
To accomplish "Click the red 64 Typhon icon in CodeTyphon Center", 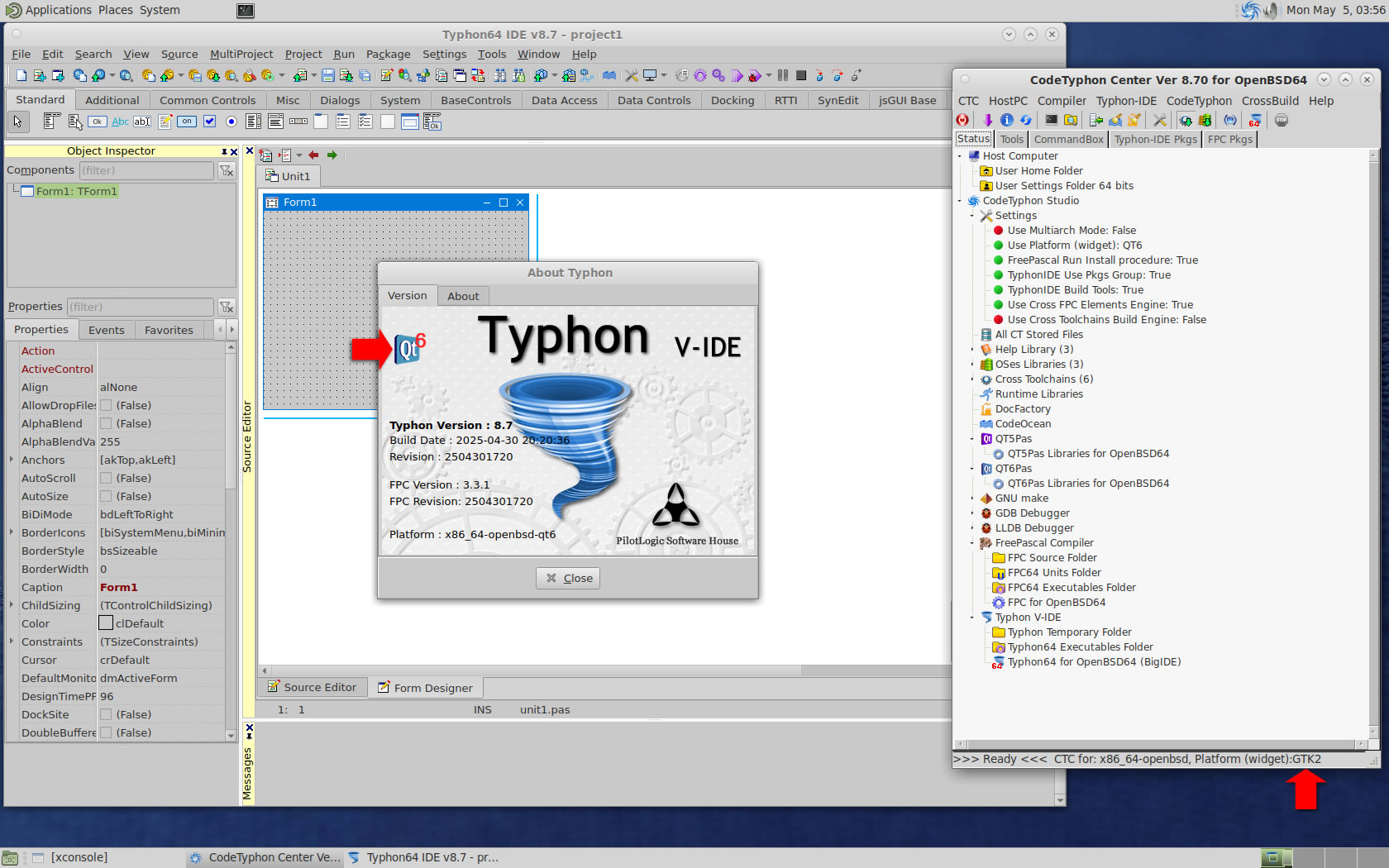I will pos(1254,121).
